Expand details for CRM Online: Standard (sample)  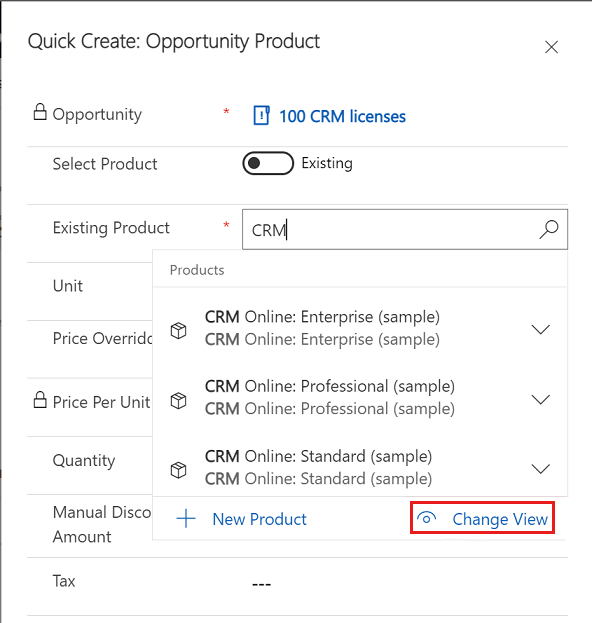541,469
